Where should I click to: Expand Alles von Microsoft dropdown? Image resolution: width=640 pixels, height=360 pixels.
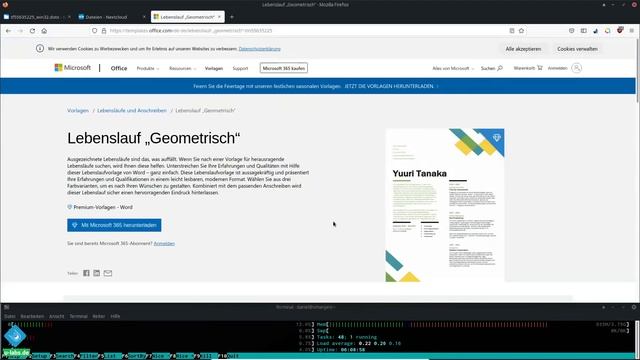pos(453,69)
